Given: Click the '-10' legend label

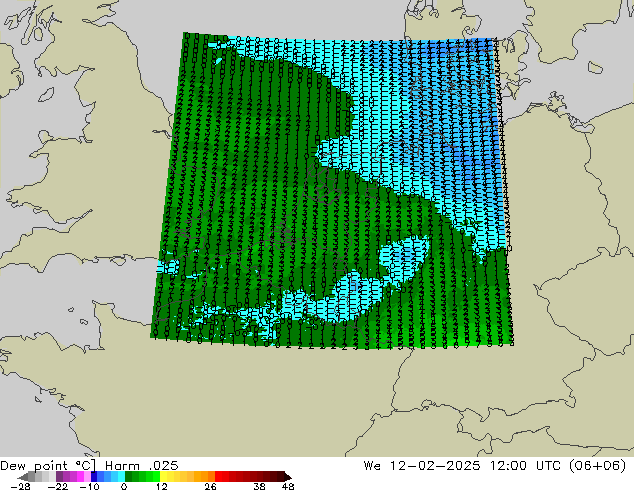Looking at the screenshot, I should click(x=89, y=486).
